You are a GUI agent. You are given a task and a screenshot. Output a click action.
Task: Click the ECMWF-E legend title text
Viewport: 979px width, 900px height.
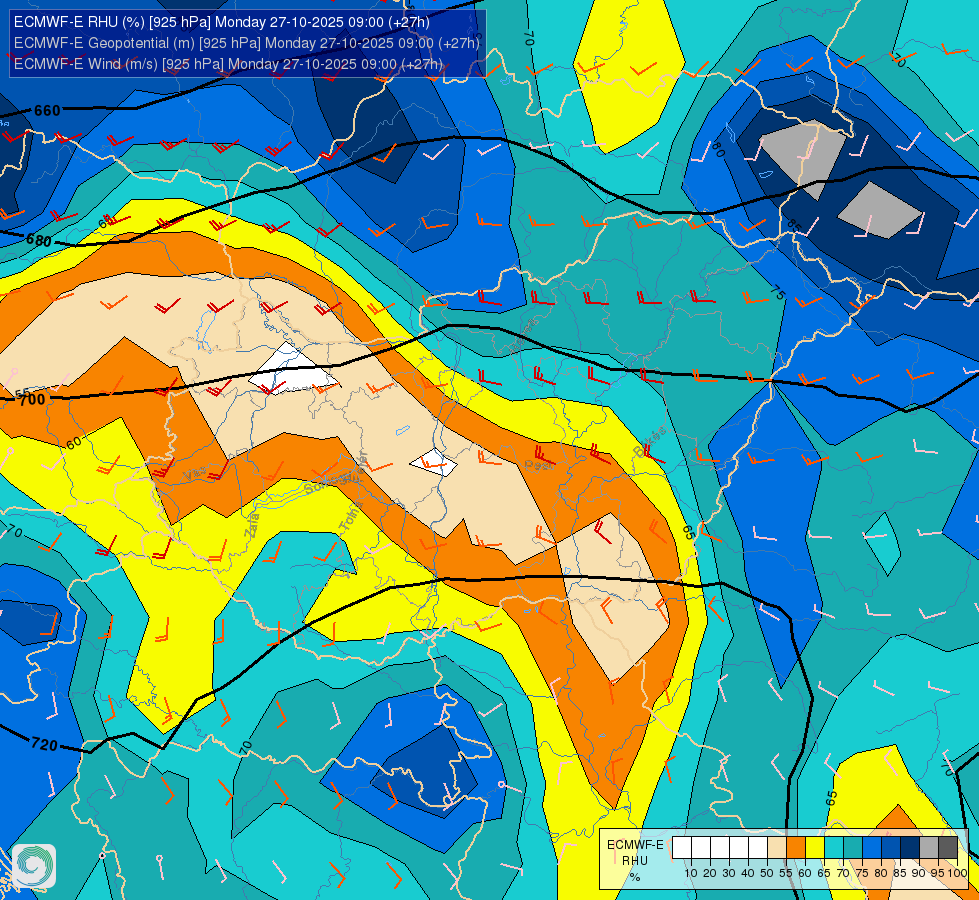pos(635,844)
